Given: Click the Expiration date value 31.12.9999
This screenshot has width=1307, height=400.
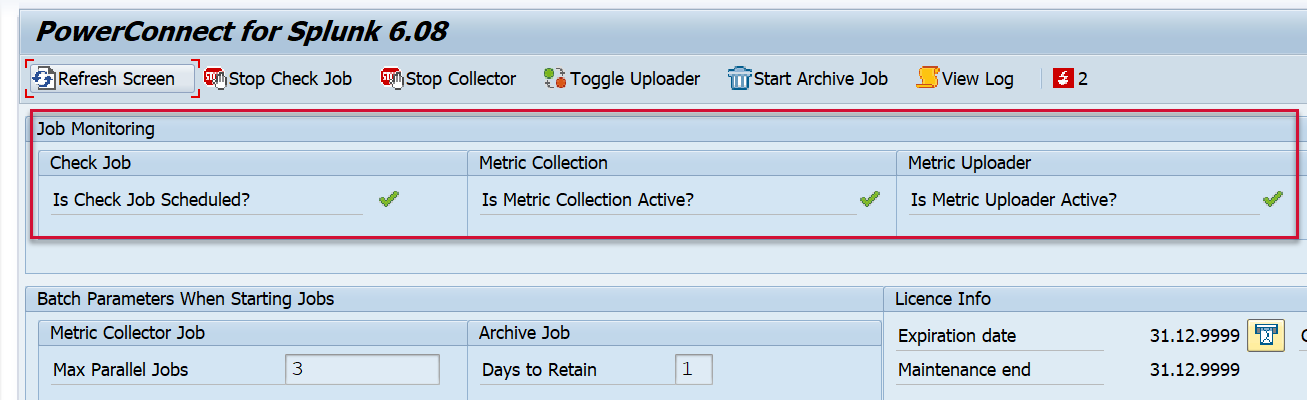Looking at the screenshot, I should pos(1194,336).
